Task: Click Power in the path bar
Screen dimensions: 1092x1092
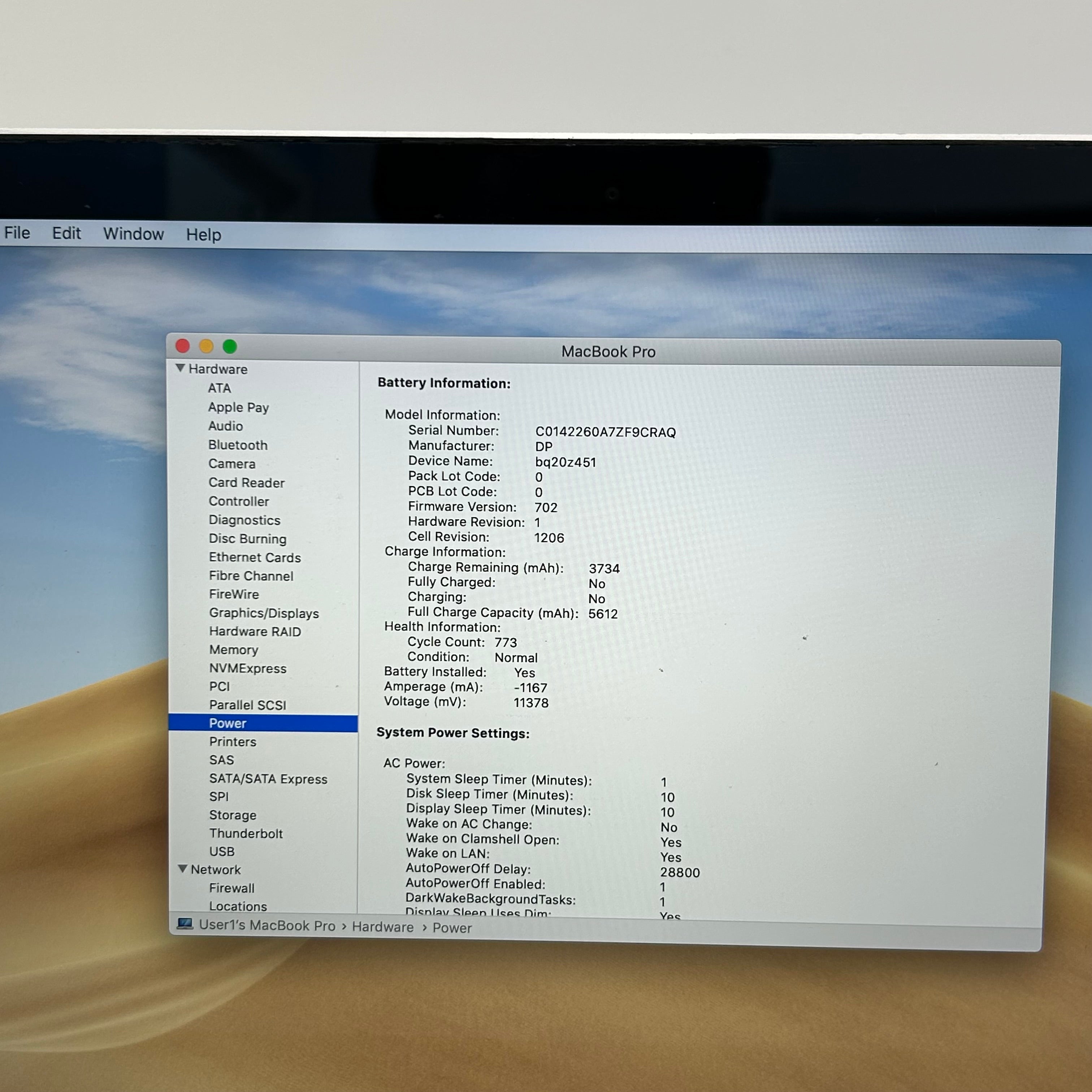Action: pos(452,928)
